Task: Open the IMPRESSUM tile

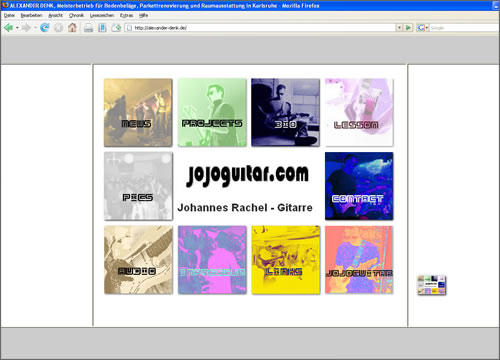Action: pyautogui.click(x=212, y=260)
